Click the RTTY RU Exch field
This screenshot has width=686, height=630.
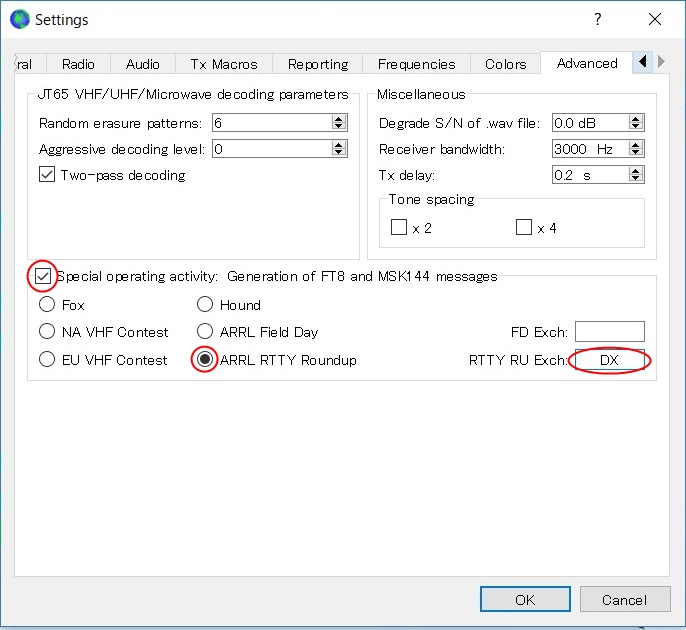[x=609, y=360]
